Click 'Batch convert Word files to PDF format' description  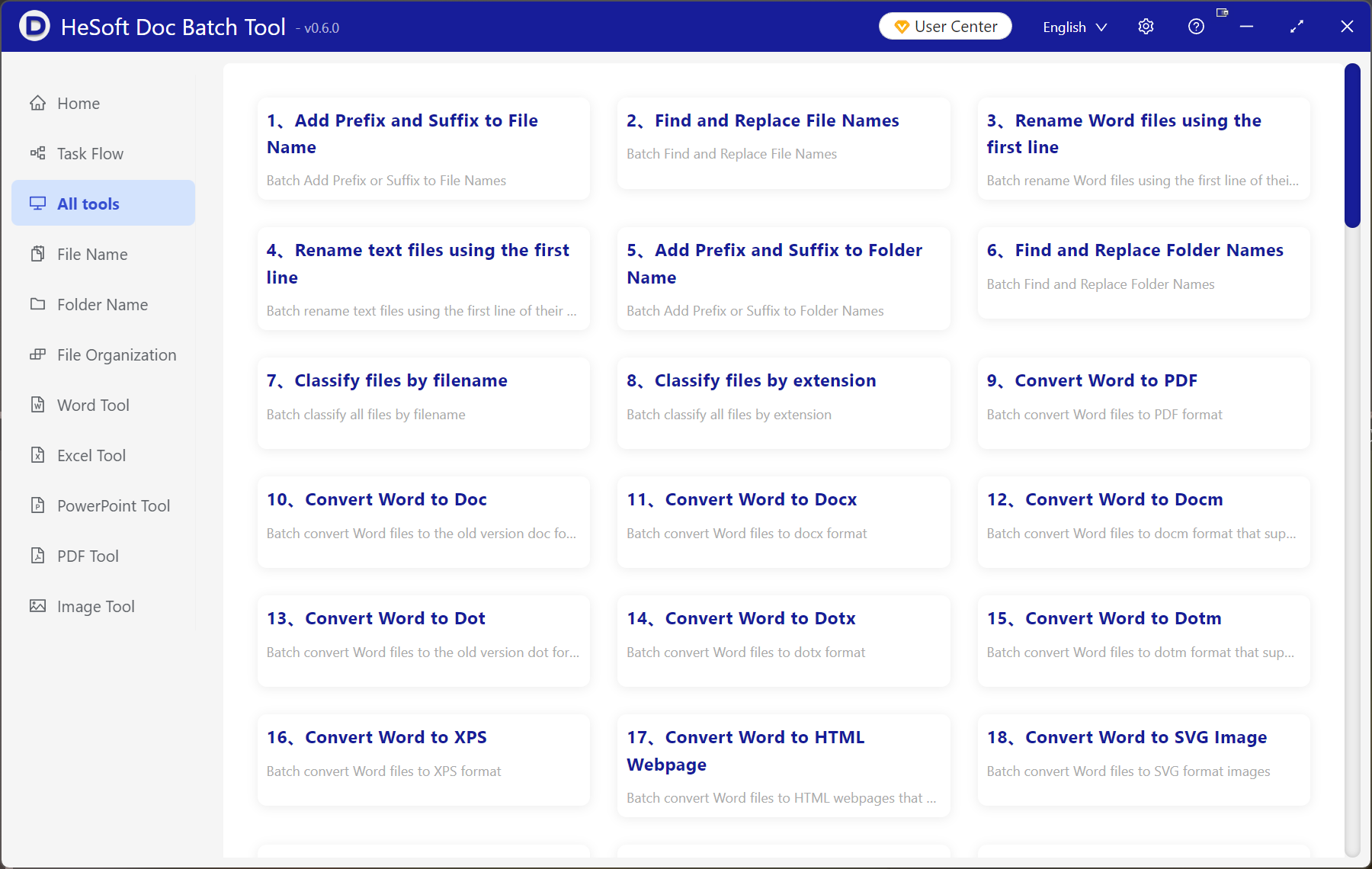(1104, 415)
